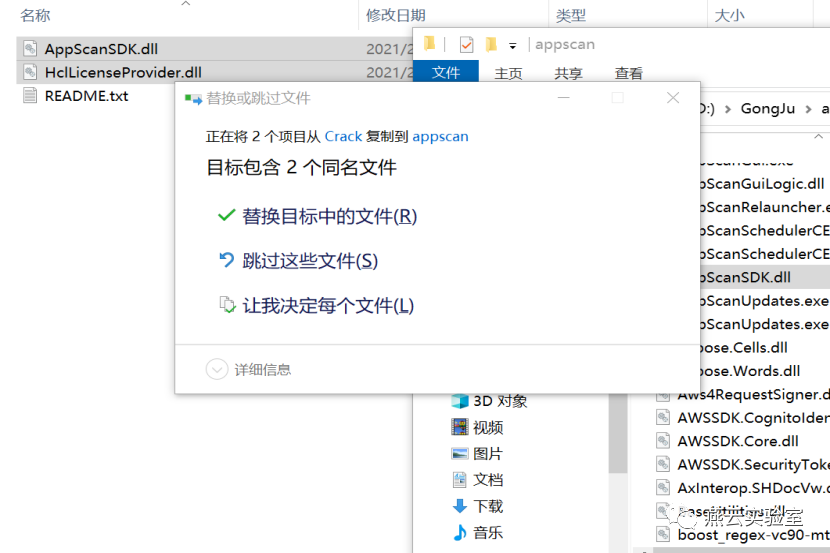The image size is (830, 553).
Task: Click the green checkmark replace icon
Action: (227, 215)
